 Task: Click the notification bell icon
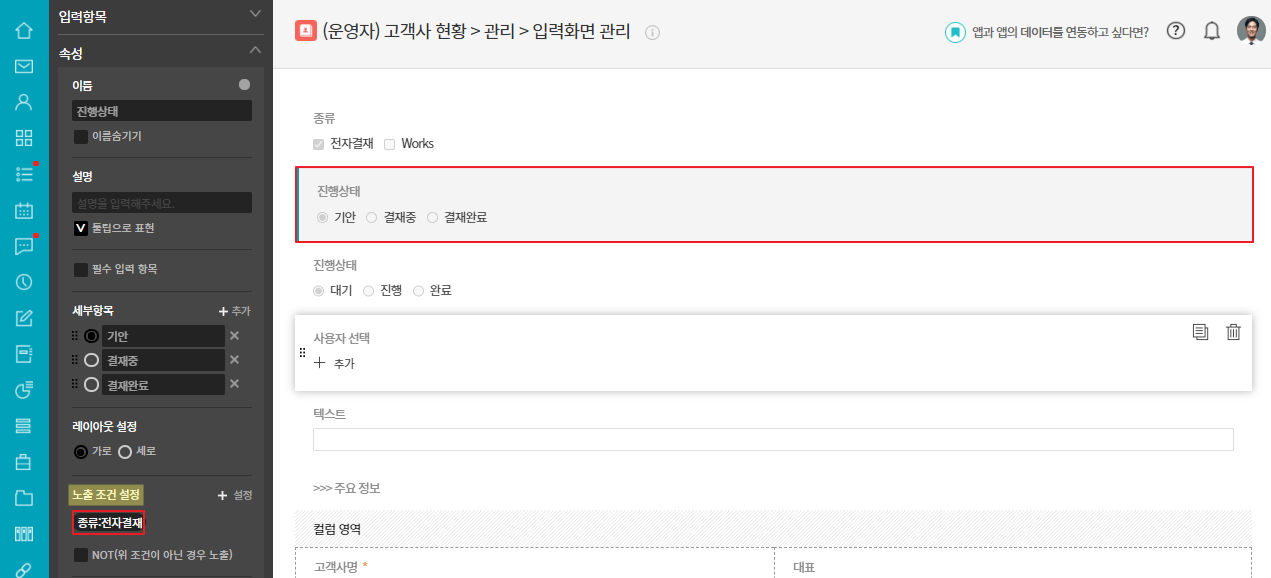click(x=1212, y=31)
